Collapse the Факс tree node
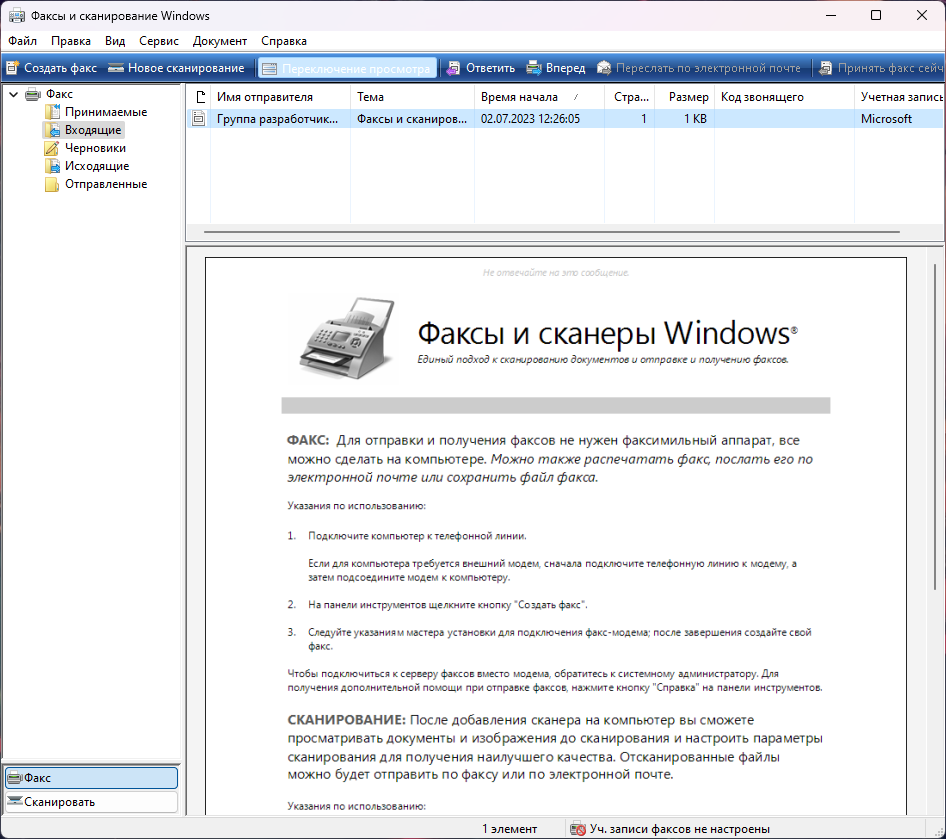The image size is (946, 839). click(x=13, y=94)
